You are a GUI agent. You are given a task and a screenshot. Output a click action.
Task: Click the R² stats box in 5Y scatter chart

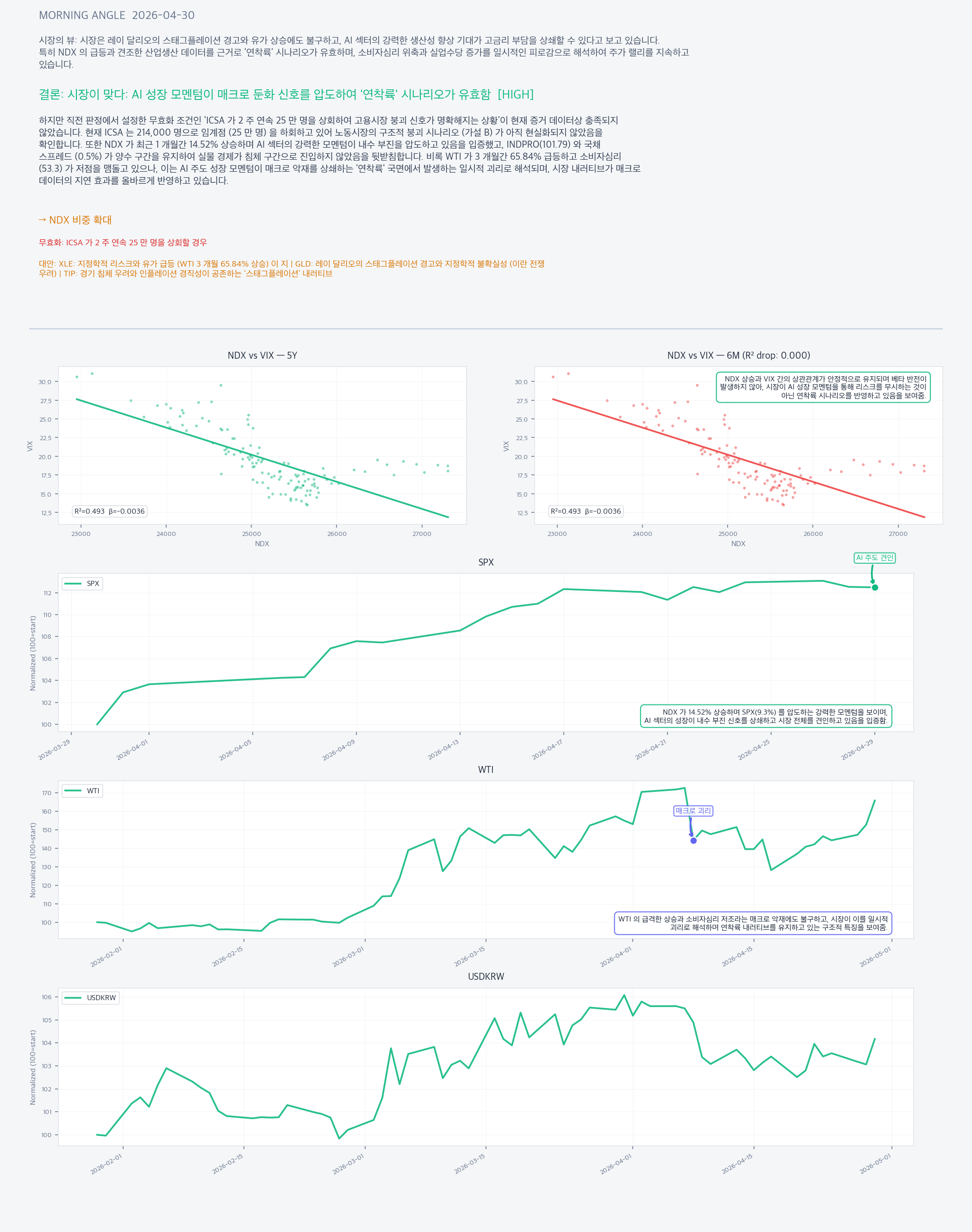coord(109,511)
